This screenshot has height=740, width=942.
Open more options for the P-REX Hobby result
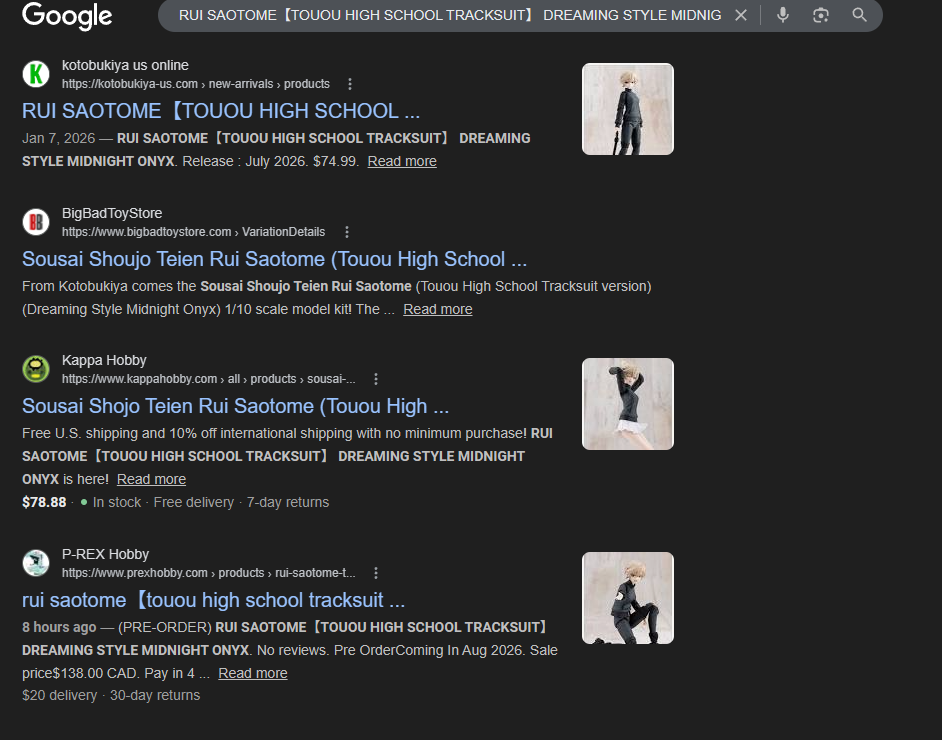pyautogui.click(x=376, y=573)
